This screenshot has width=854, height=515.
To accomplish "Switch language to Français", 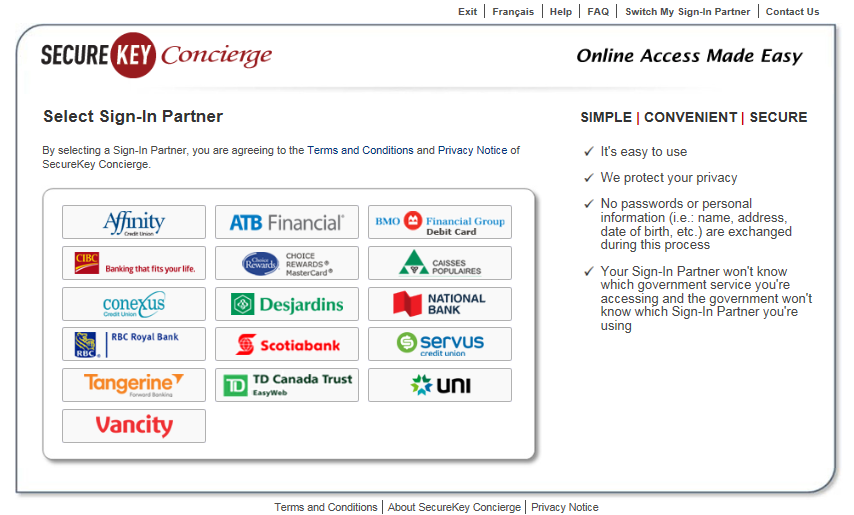I will pos(513,12).
